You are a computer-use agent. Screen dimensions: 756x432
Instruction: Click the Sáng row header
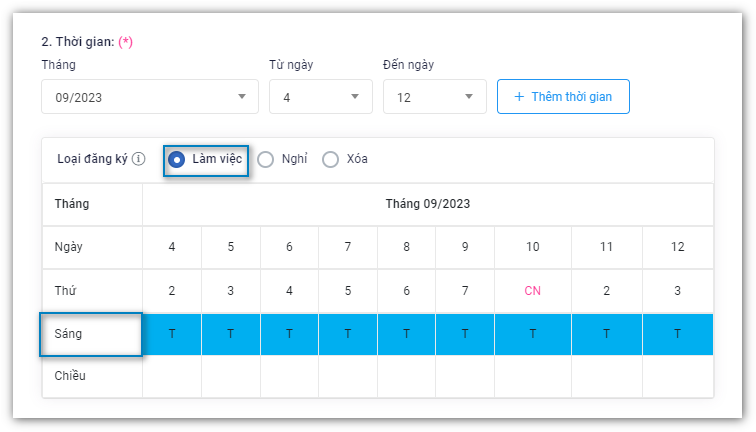(91, 334)
